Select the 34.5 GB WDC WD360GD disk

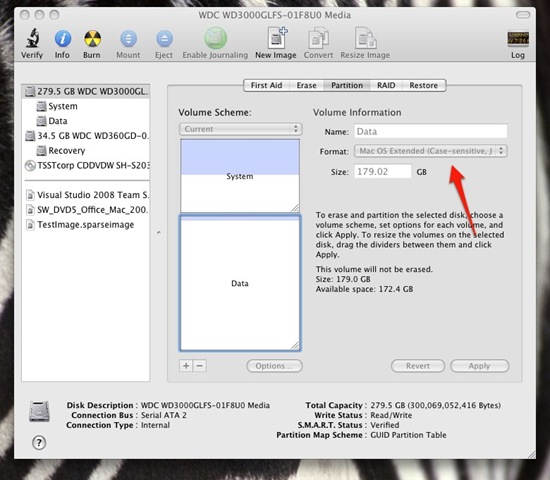coord(86,136)
